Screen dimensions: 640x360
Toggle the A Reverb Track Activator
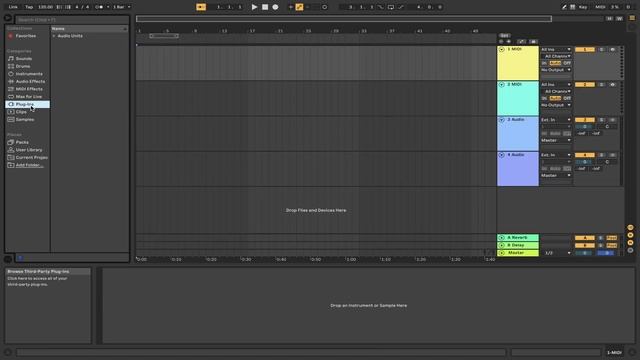point(585,238)
